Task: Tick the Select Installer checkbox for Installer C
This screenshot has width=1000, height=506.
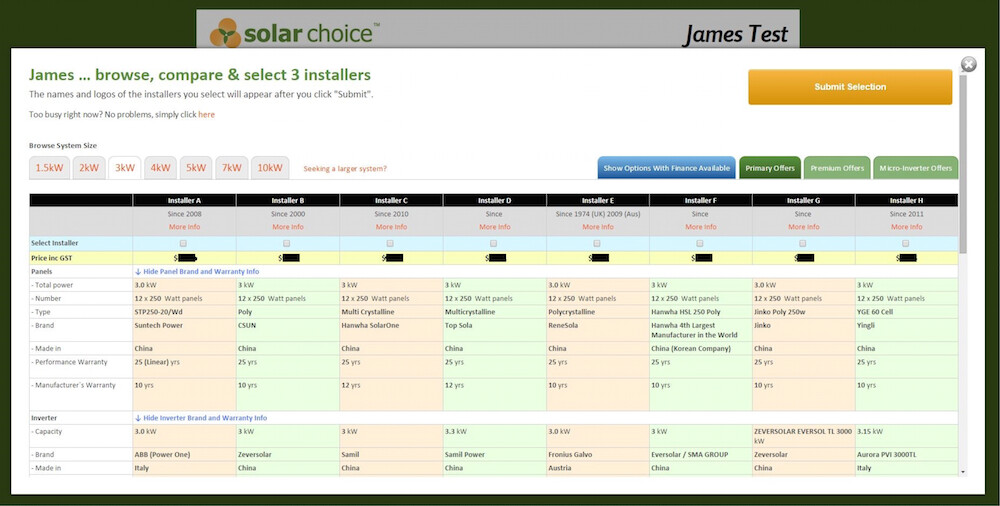Action: (390, 243)
